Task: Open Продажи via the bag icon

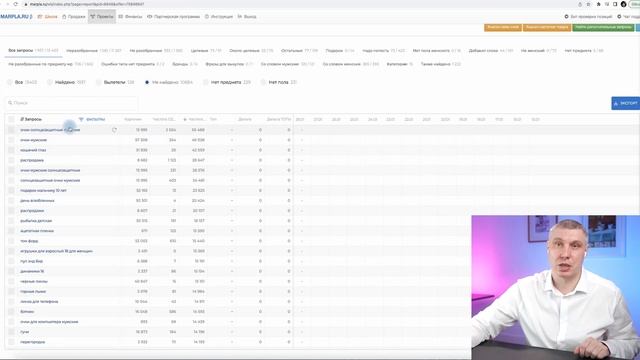Action: coord(64,17)
